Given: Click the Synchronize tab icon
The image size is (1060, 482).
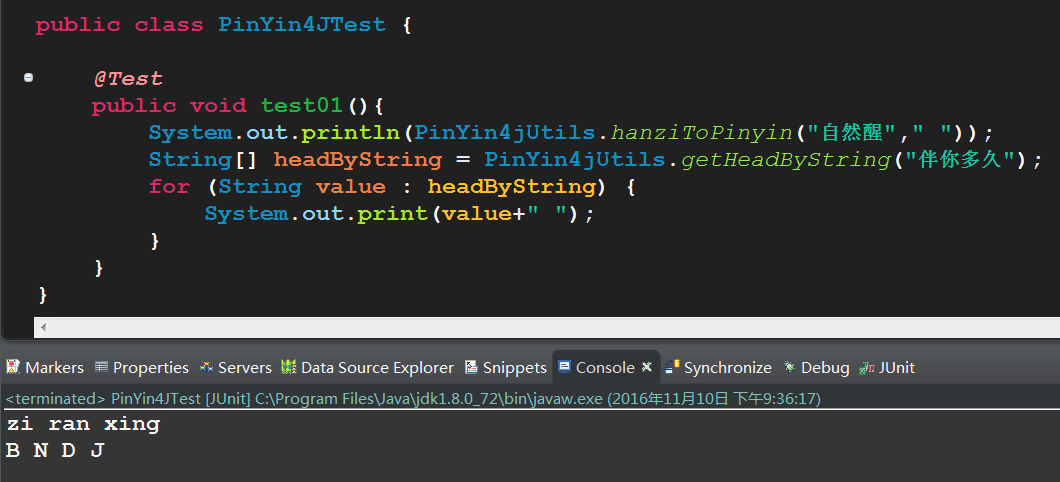Looking at the screenshot, I should [672, 367].
